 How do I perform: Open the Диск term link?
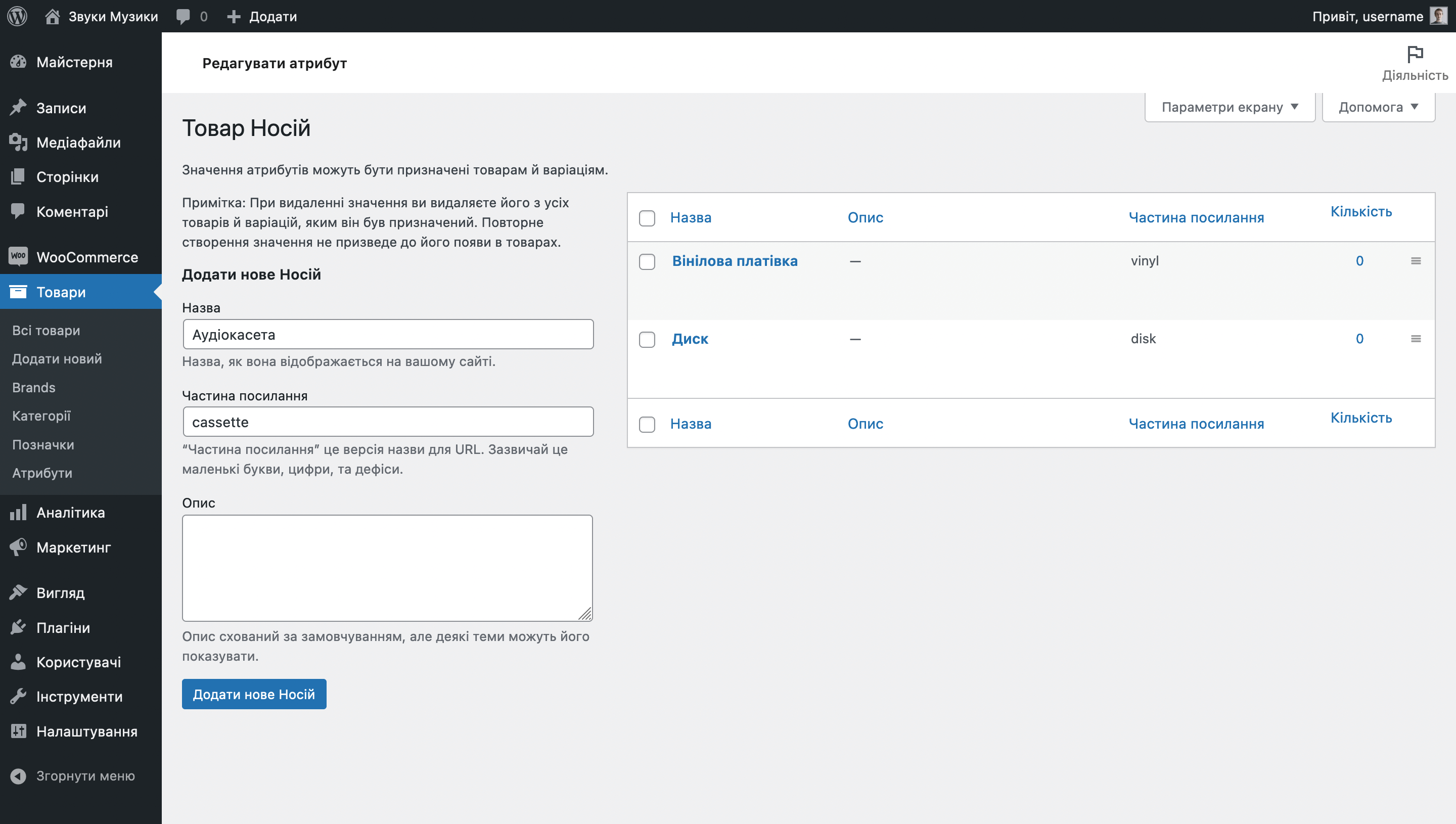(x=690, y=338)
